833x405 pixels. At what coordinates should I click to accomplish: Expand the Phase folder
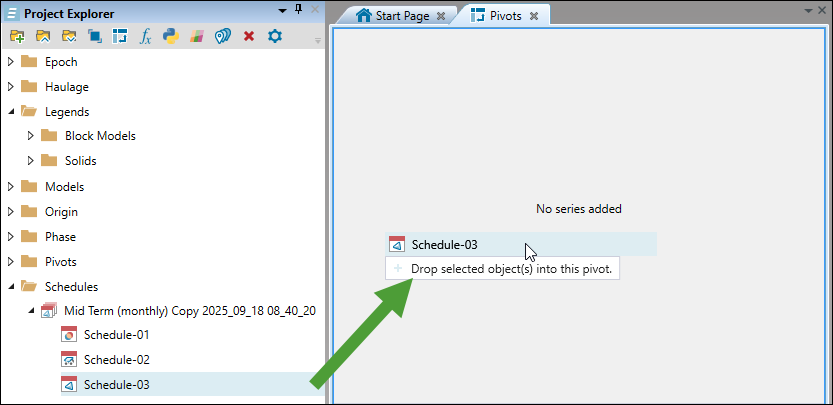click(x=11, y=237)
